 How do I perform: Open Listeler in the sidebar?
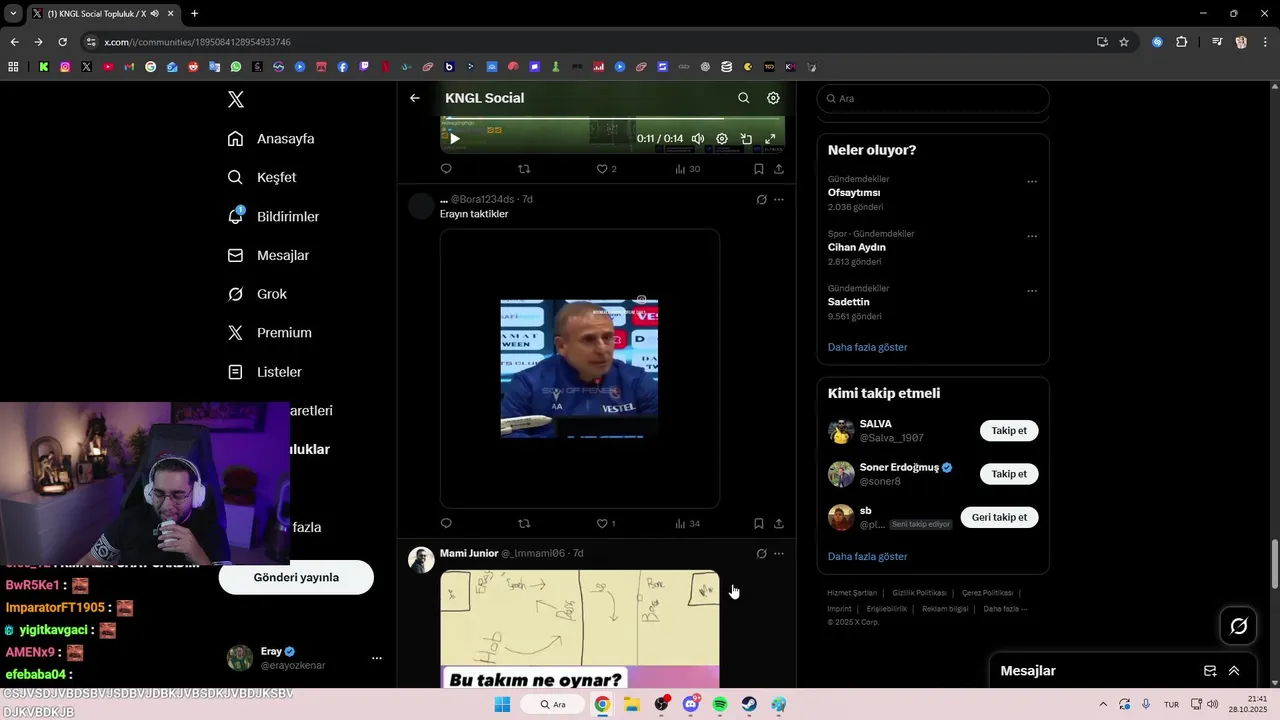tap(265, 372)
